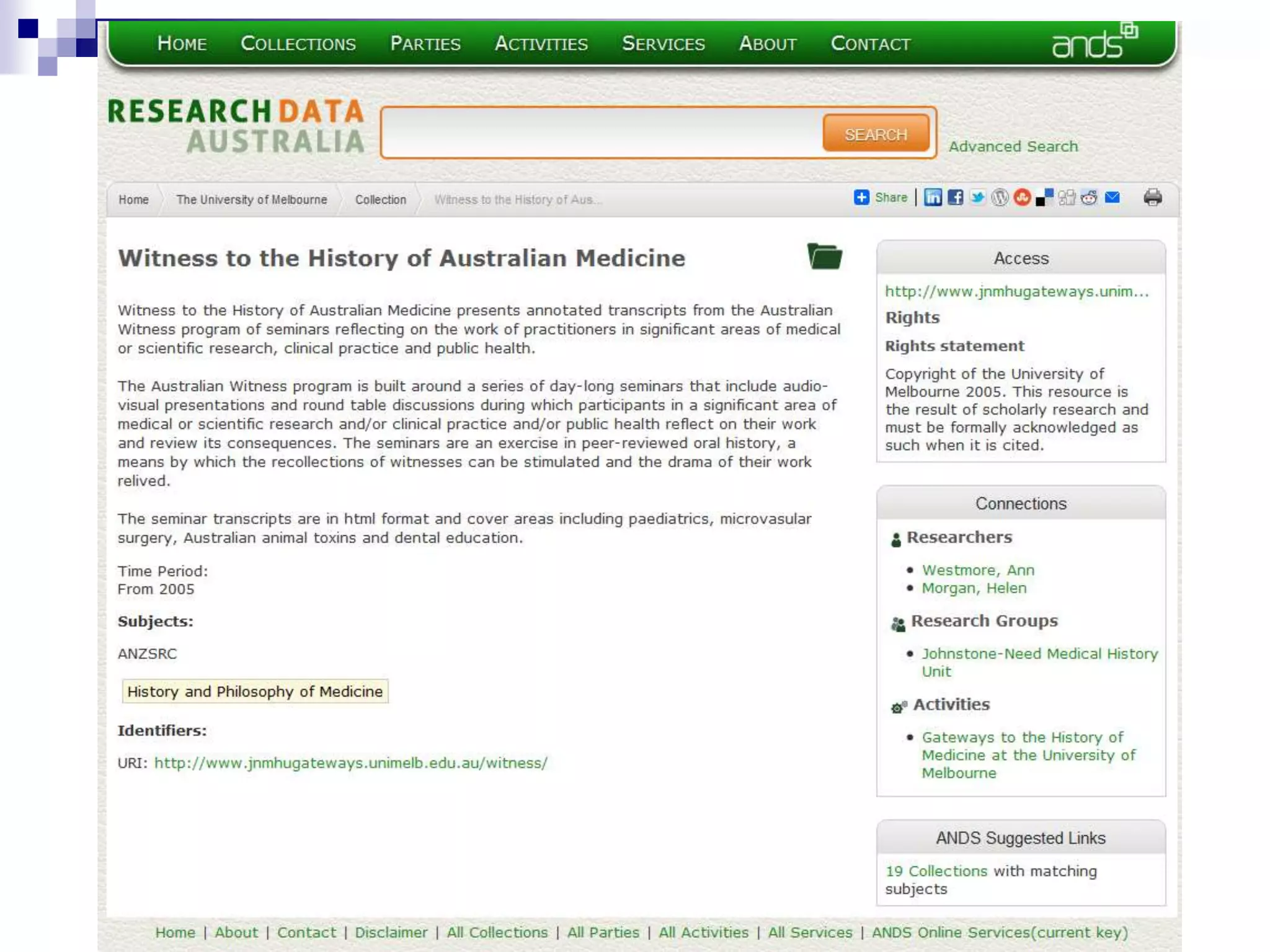Viewport: 1270px width, 952px height.
Task: Open the Services menu item
Action: click(663, 43)
